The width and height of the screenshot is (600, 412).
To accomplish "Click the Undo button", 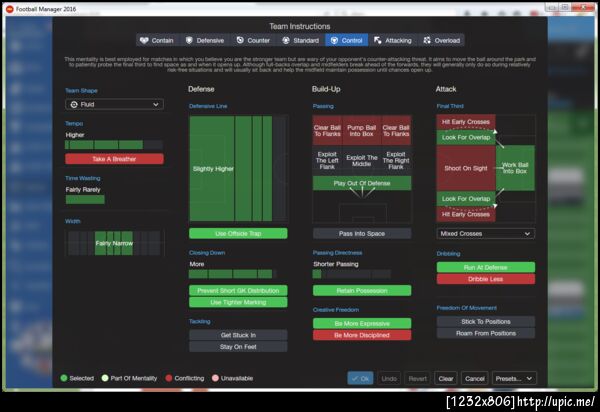I will coord(389,378).
